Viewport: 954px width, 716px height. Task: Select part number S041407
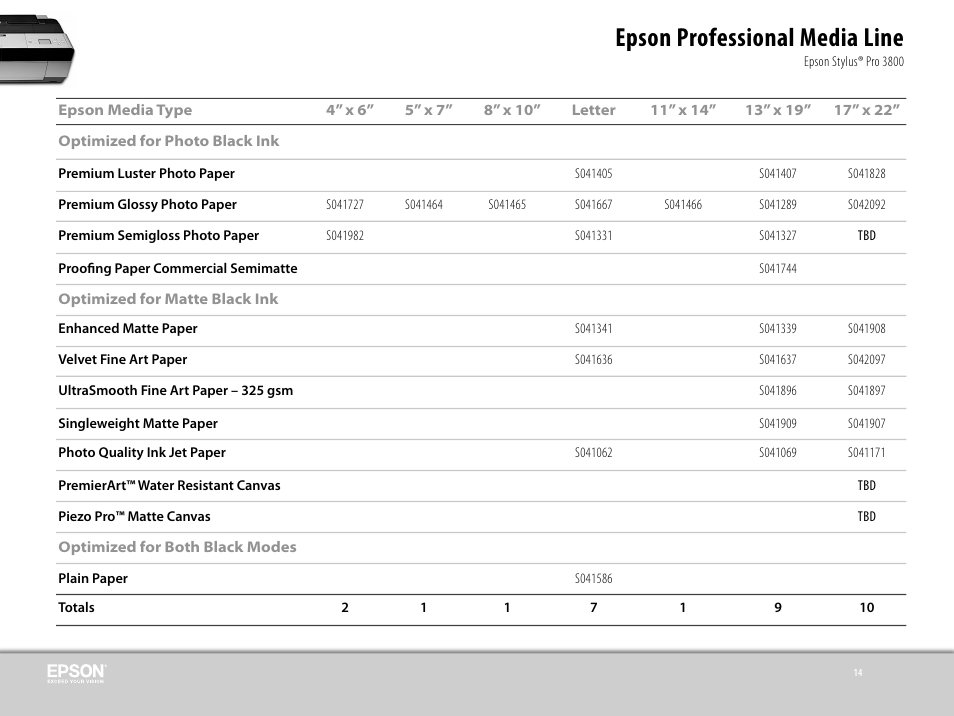pos(778,173)
